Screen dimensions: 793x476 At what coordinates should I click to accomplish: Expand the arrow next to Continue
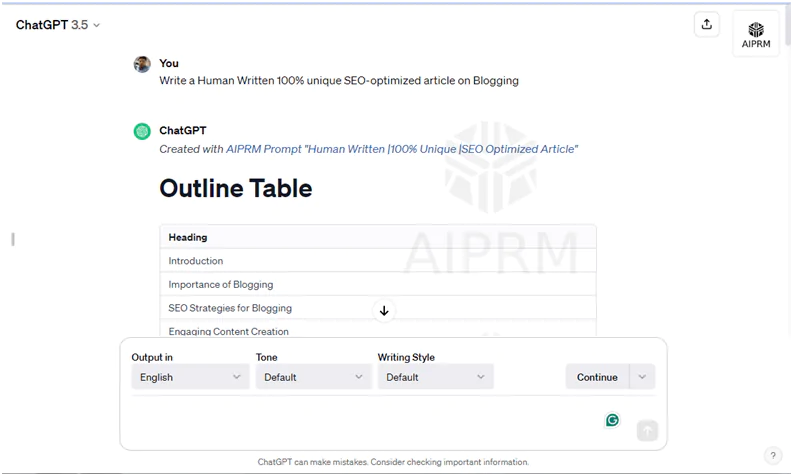(x=642, y=377)
